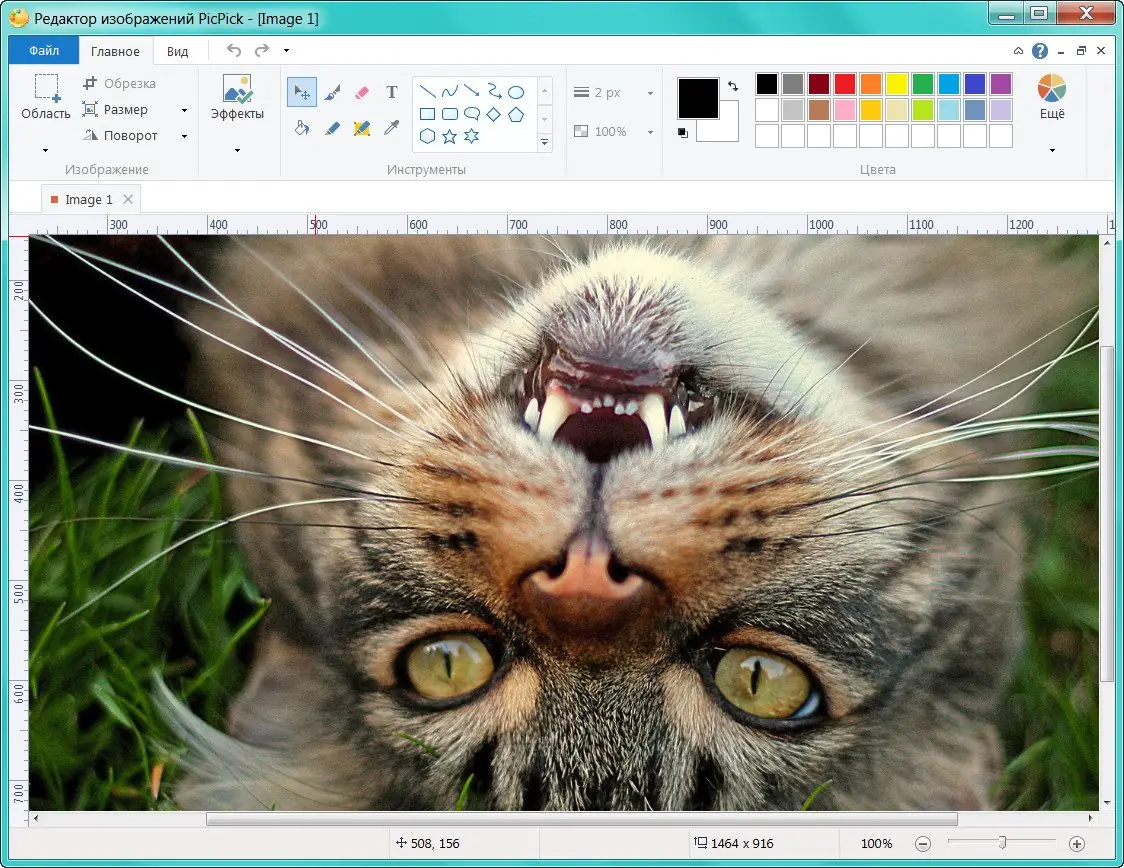Choose the pink eraser tool
The width and height of the screenshot is (1124, 868).
(x=361, y=92)
